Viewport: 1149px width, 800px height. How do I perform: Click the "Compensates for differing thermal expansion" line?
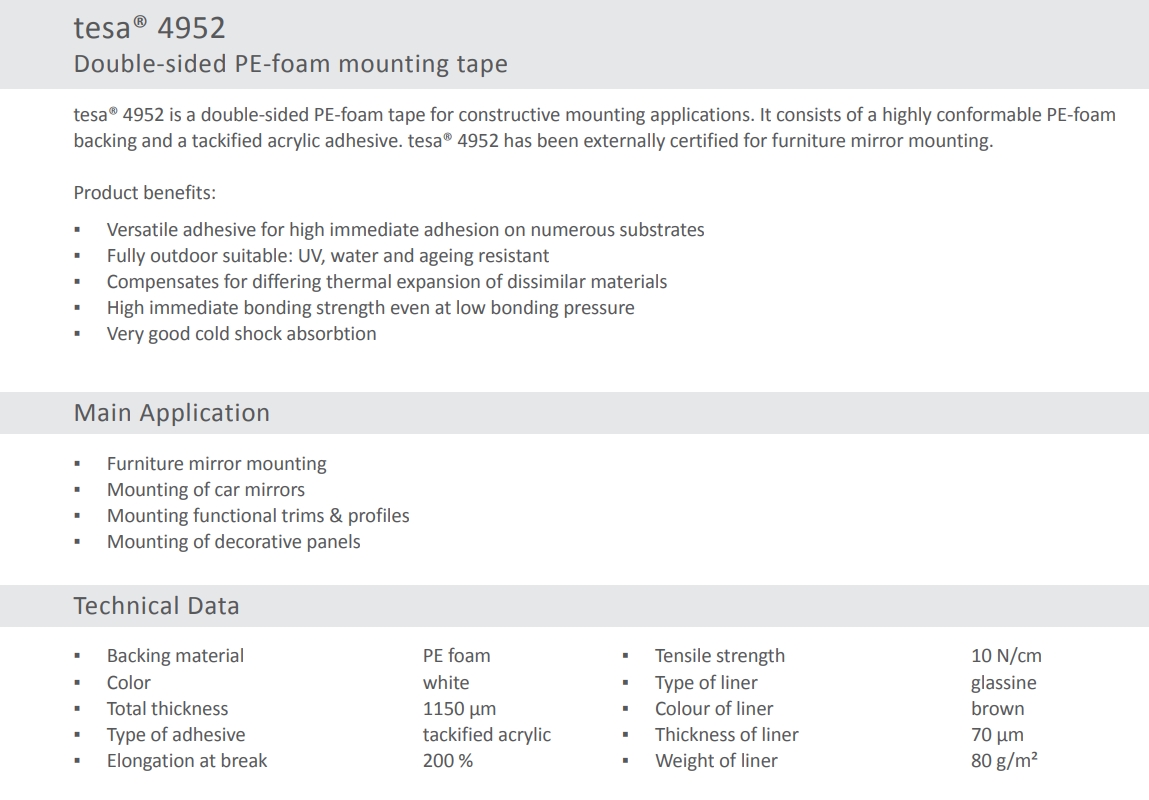pyautogui.click(x=386, y=282)
